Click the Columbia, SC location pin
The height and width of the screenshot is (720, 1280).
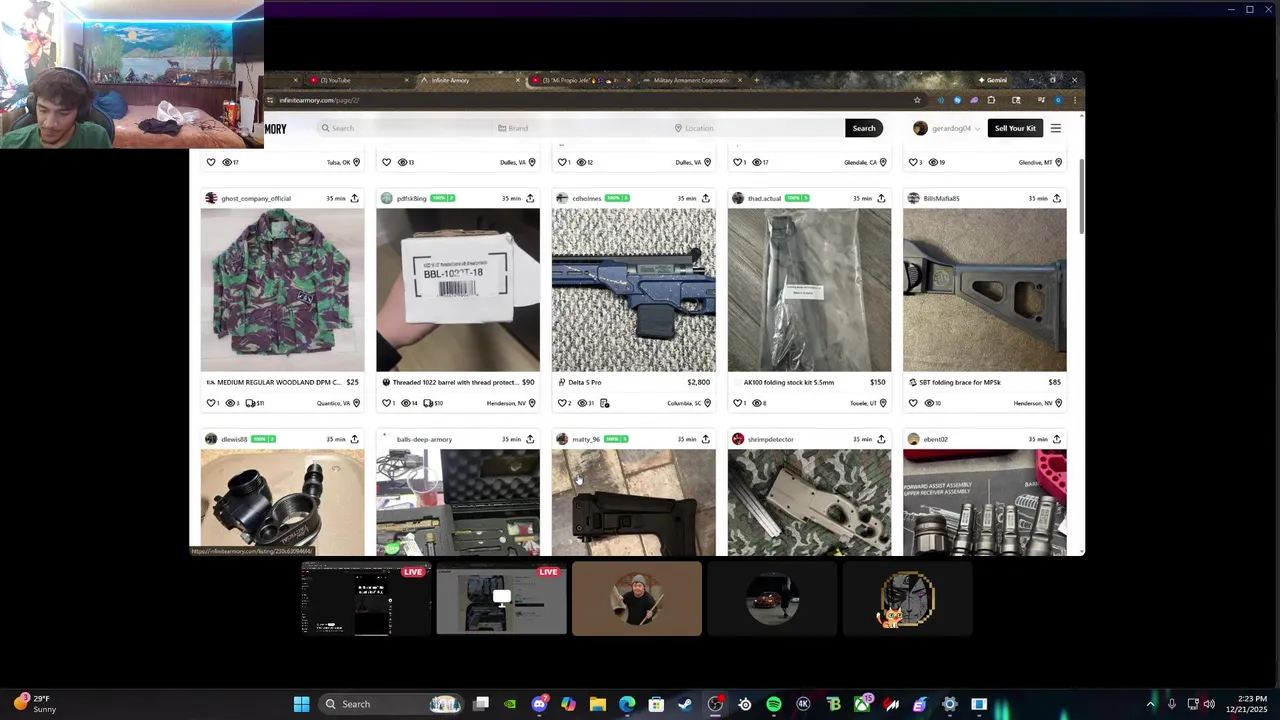coord(707,403)
